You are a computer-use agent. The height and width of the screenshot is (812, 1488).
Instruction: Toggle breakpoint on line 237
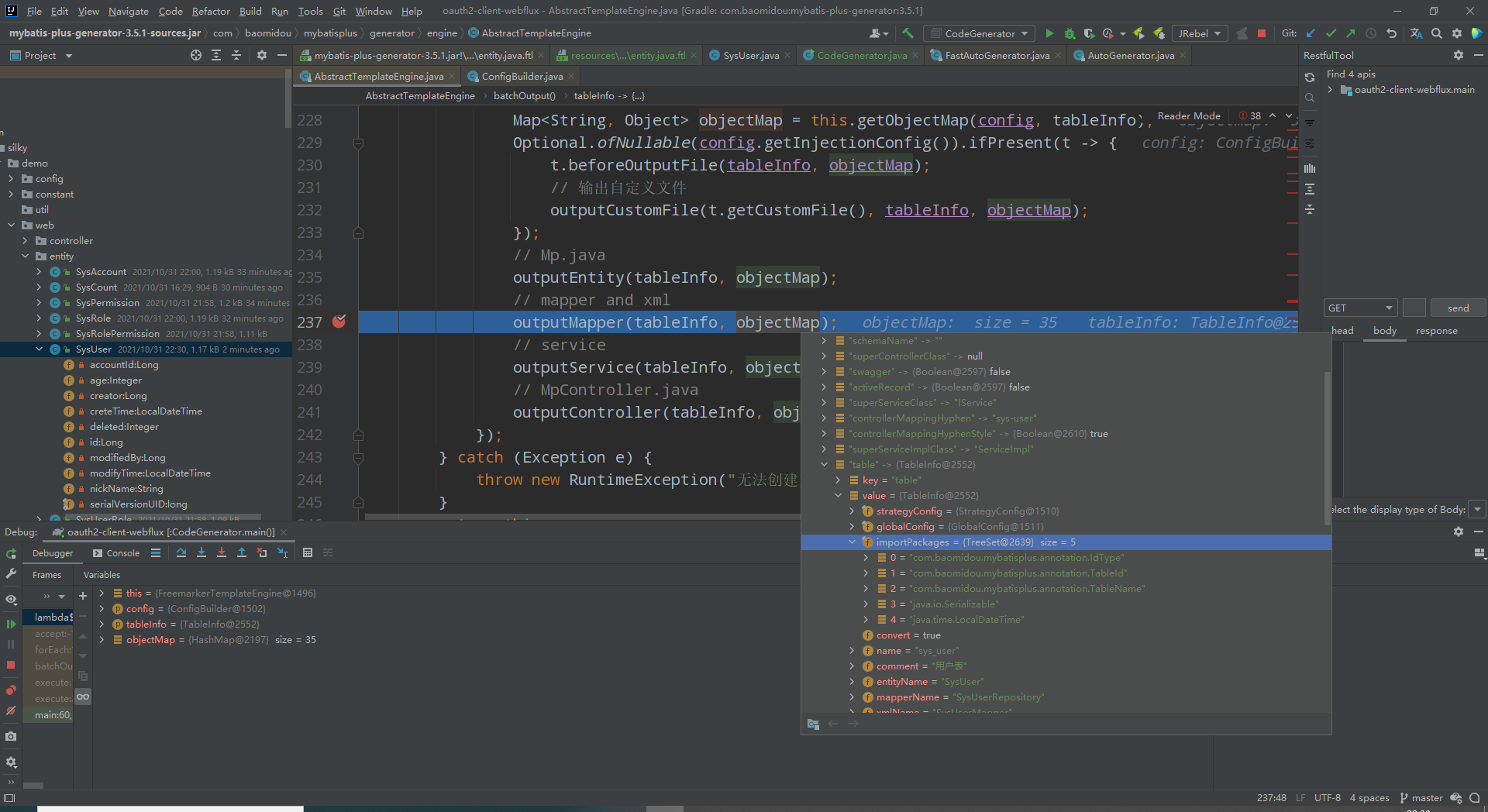click(x=339, y=322)
